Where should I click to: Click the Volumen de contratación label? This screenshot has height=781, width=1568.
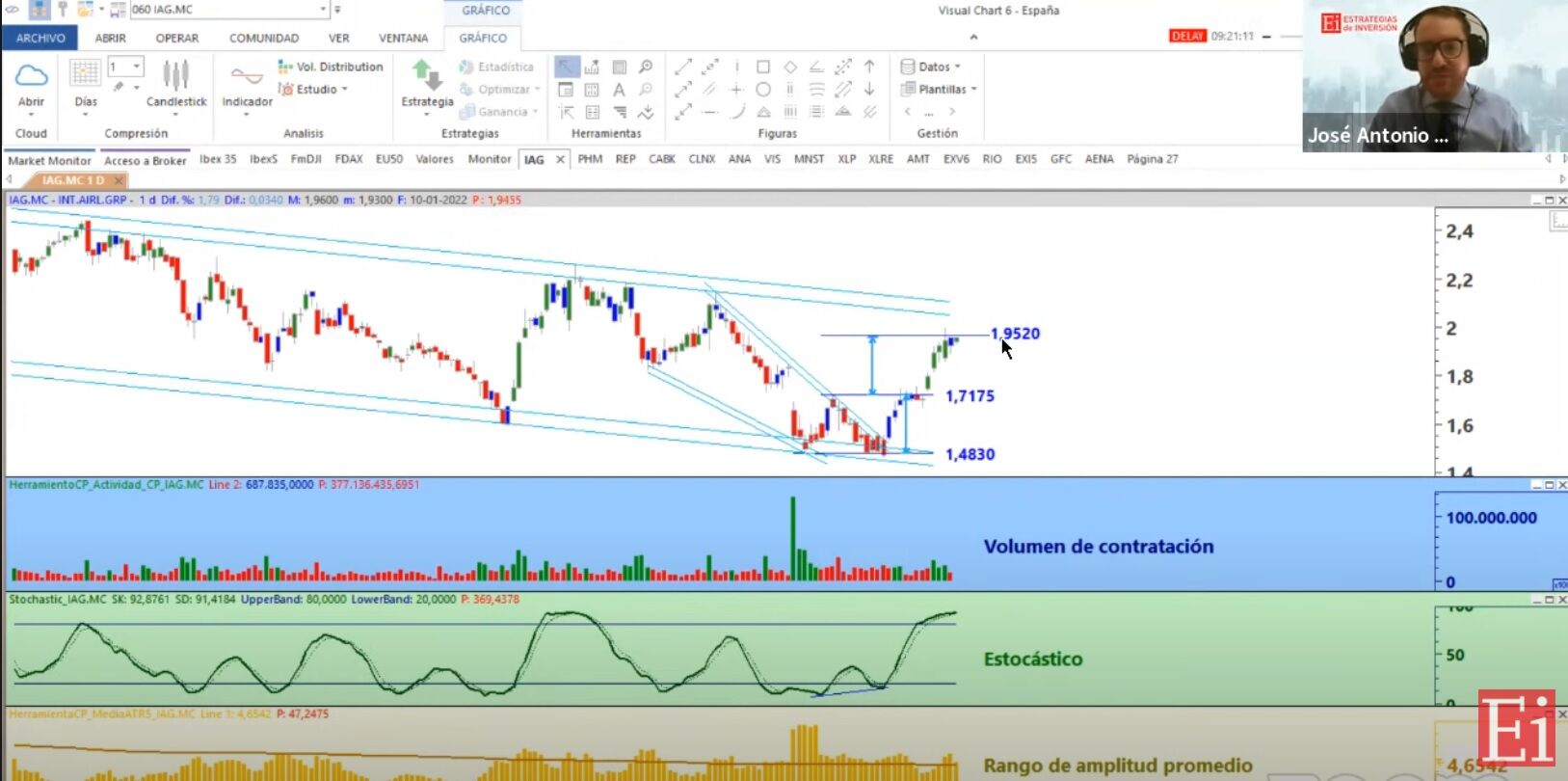[1099, 547]
